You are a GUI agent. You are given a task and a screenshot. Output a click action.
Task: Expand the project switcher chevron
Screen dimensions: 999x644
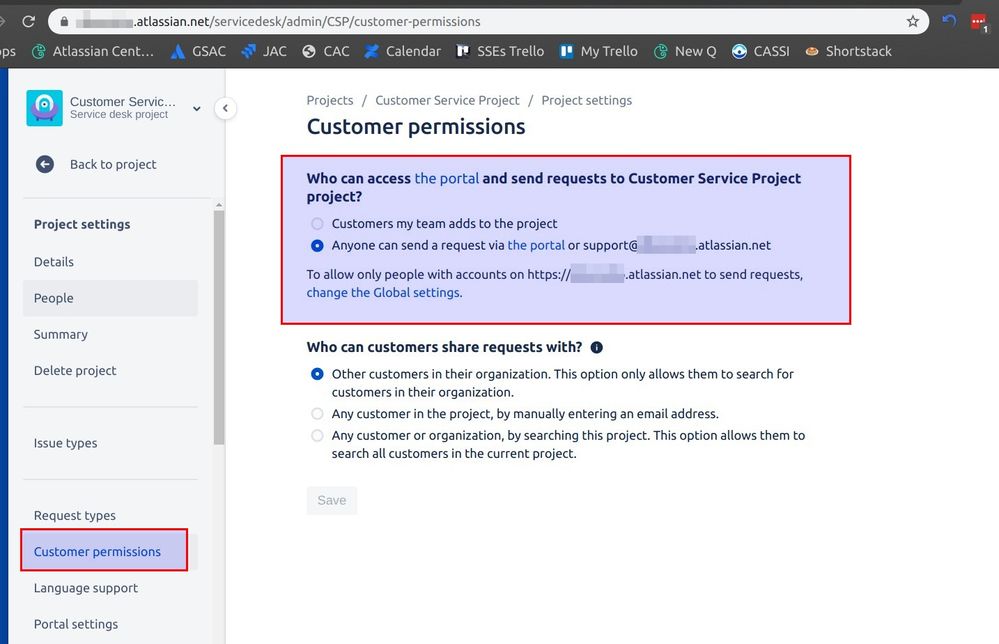[x=197, y=108]
